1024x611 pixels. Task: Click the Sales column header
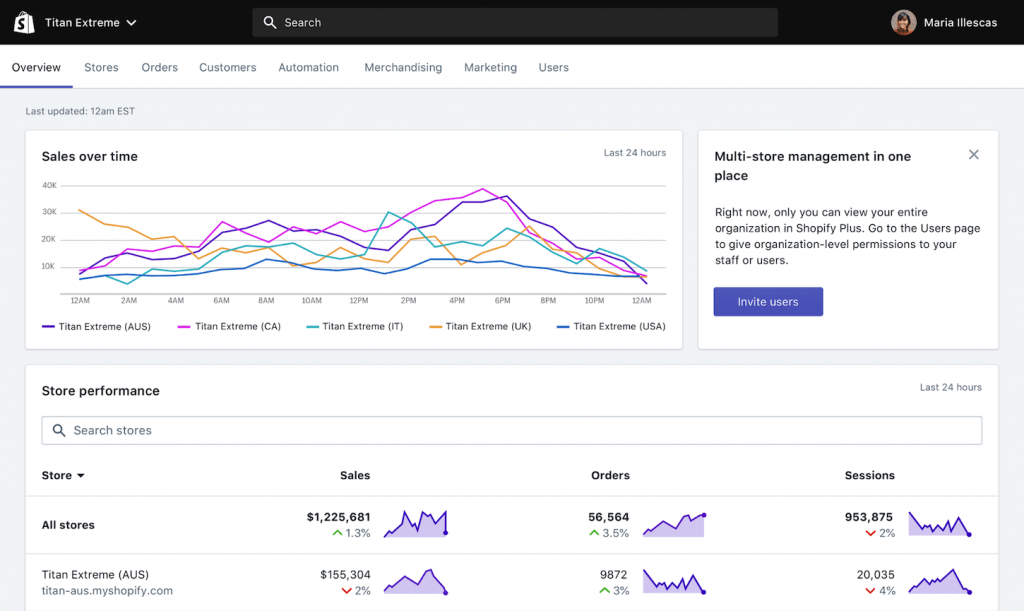click(355, 475)
